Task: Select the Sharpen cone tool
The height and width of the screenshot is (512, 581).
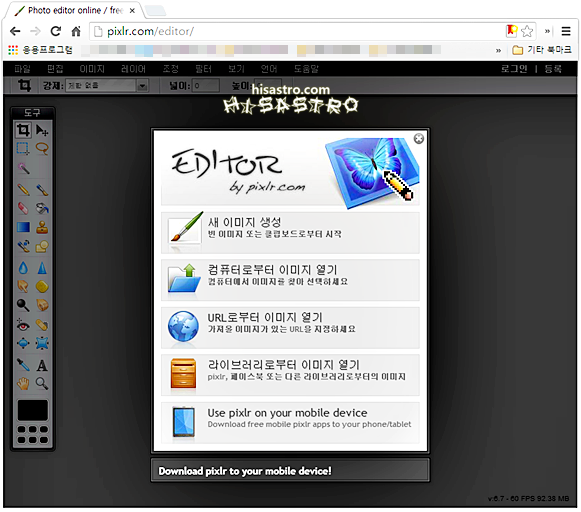Action: (x=42, y=267)
